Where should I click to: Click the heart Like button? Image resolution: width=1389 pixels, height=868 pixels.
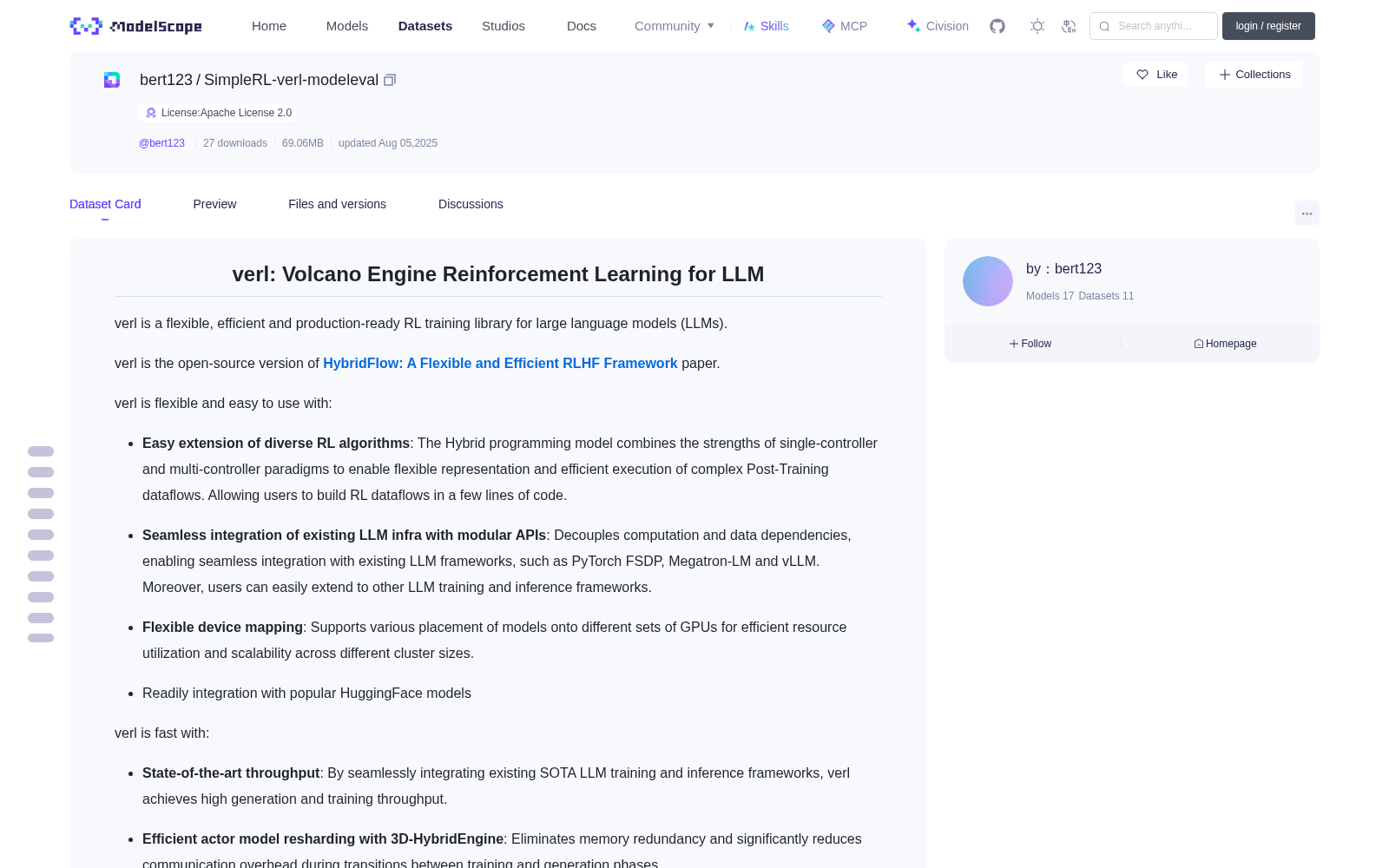coord(1155,75)
